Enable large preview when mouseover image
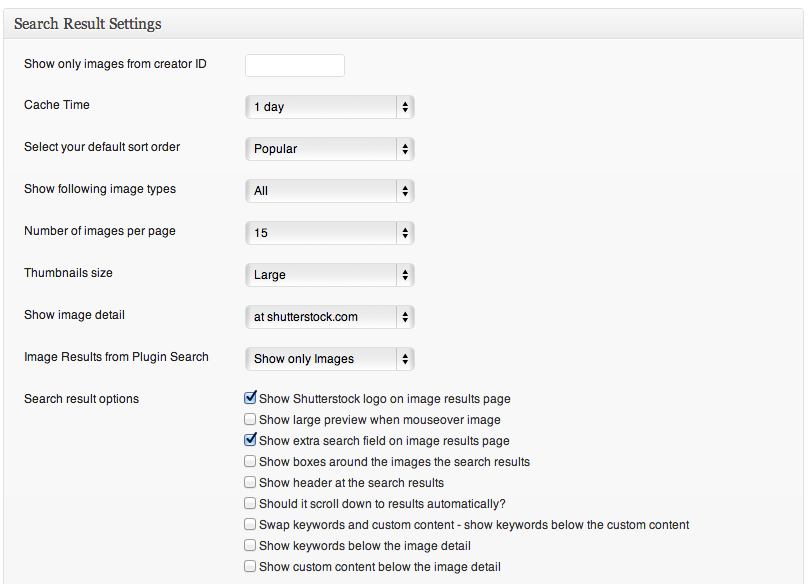Screen dimensions: 808x584 pos(250,419)
